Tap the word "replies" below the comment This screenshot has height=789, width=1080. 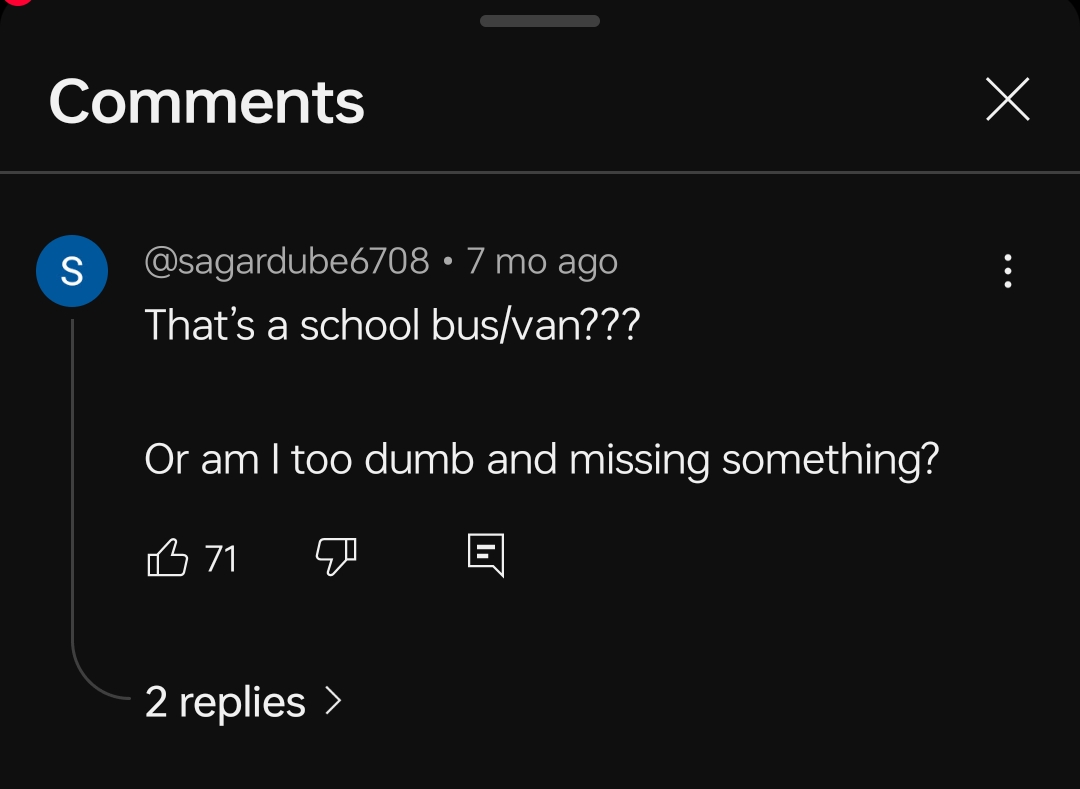(x=242, y=702)
